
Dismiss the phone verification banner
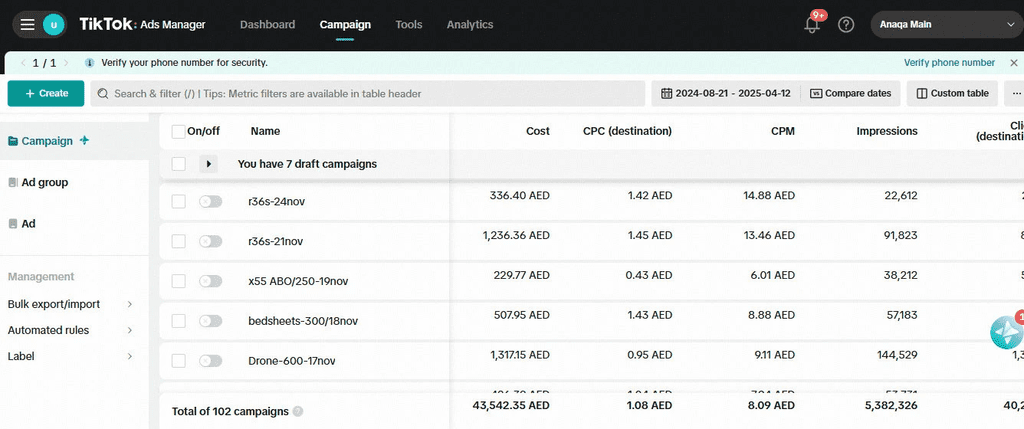click(x=1013, y=63)
